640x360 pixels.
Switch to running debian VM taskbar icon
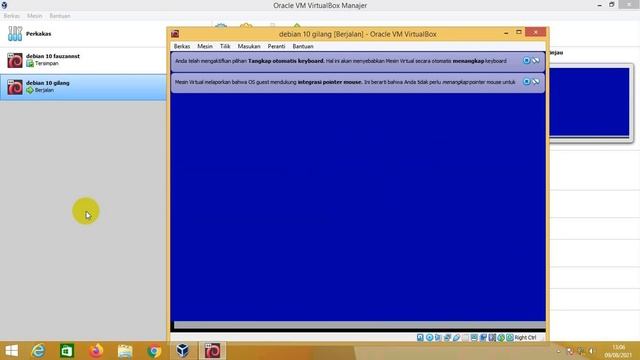coord(212,351)
